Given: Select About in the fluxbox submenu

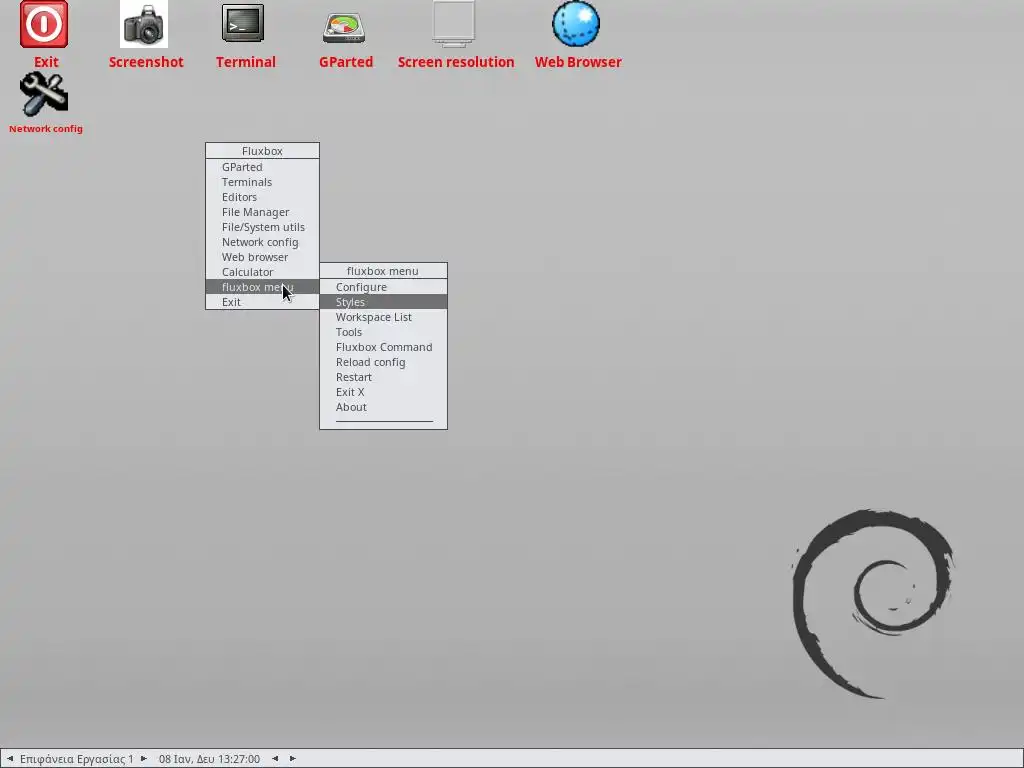Looking at the screenshot, I should pos(383,408).
